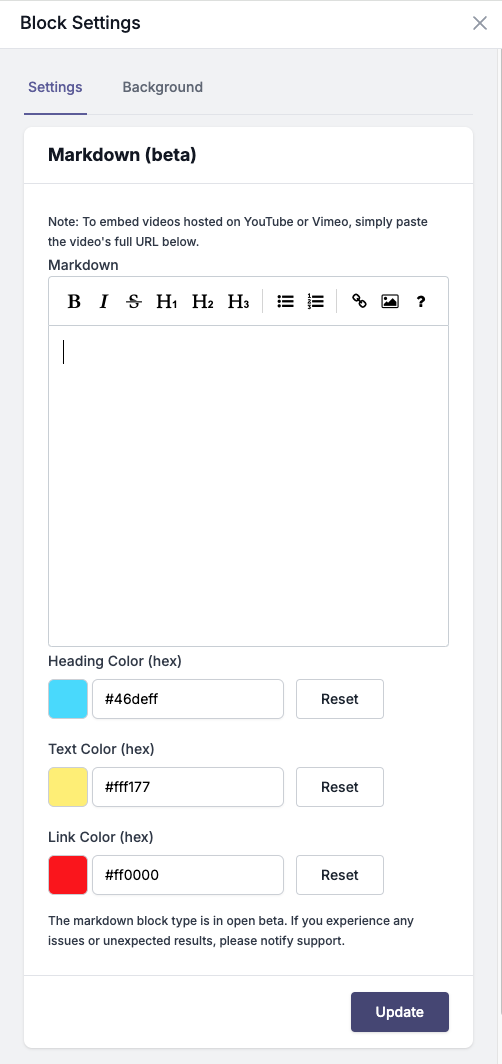Close the Block Settings panel
The image size is (502, 1064).
(x=480, y=23)
